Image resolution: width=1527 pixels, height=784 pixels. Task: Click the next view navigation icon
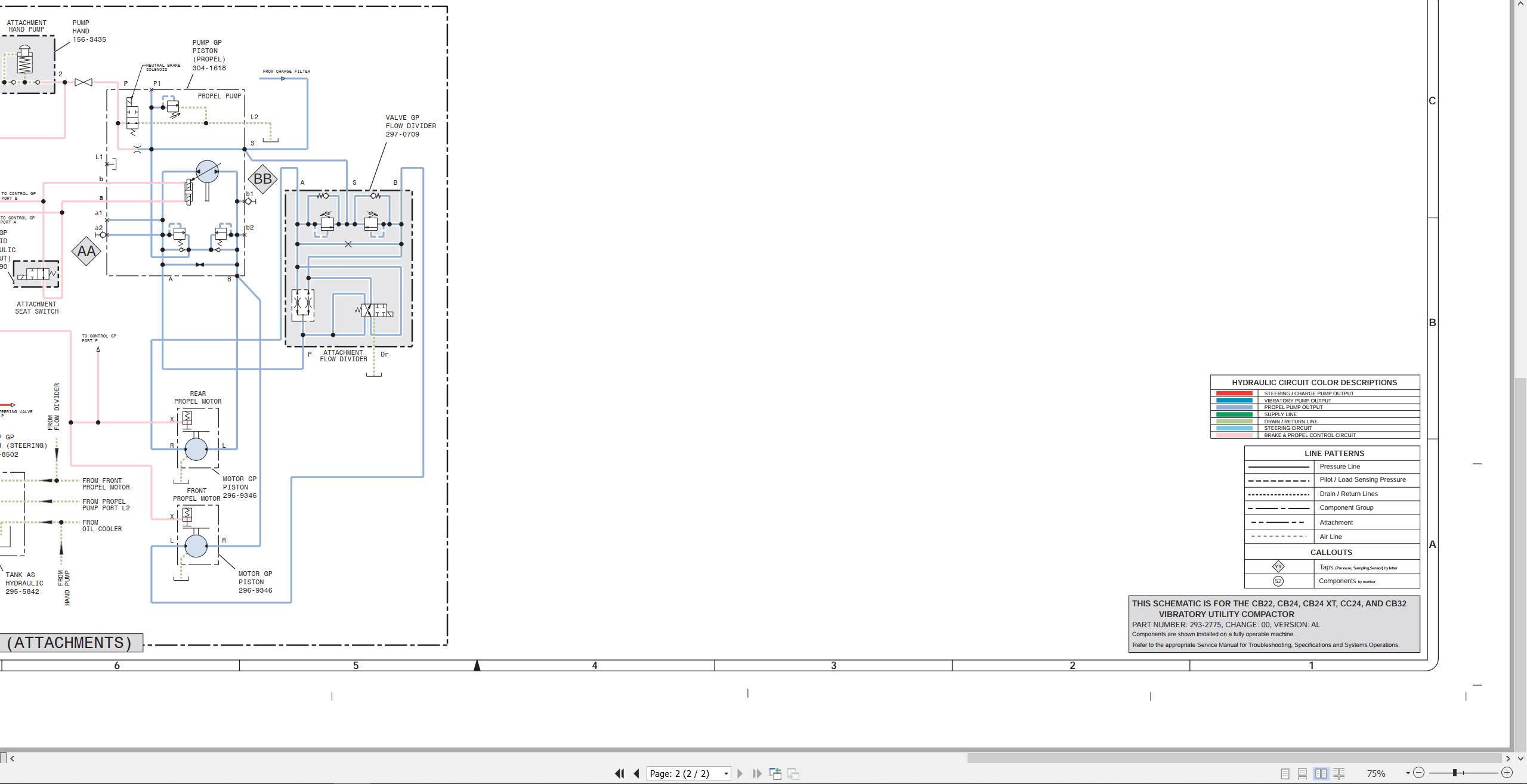793,773
